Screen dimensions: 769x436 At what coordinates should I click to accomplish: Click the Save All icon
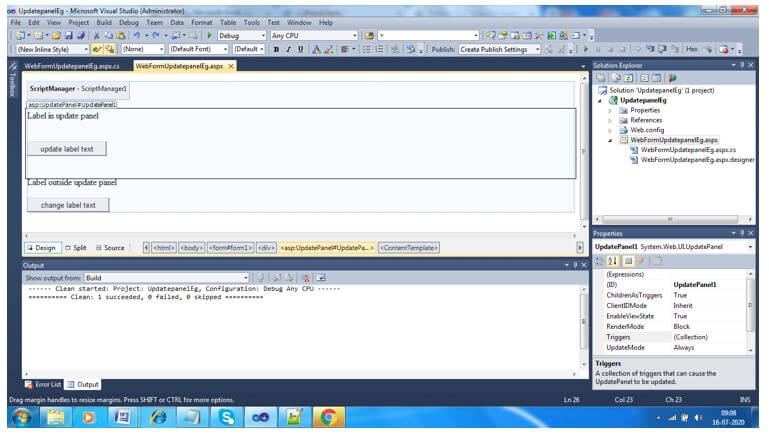pos(81,35)
